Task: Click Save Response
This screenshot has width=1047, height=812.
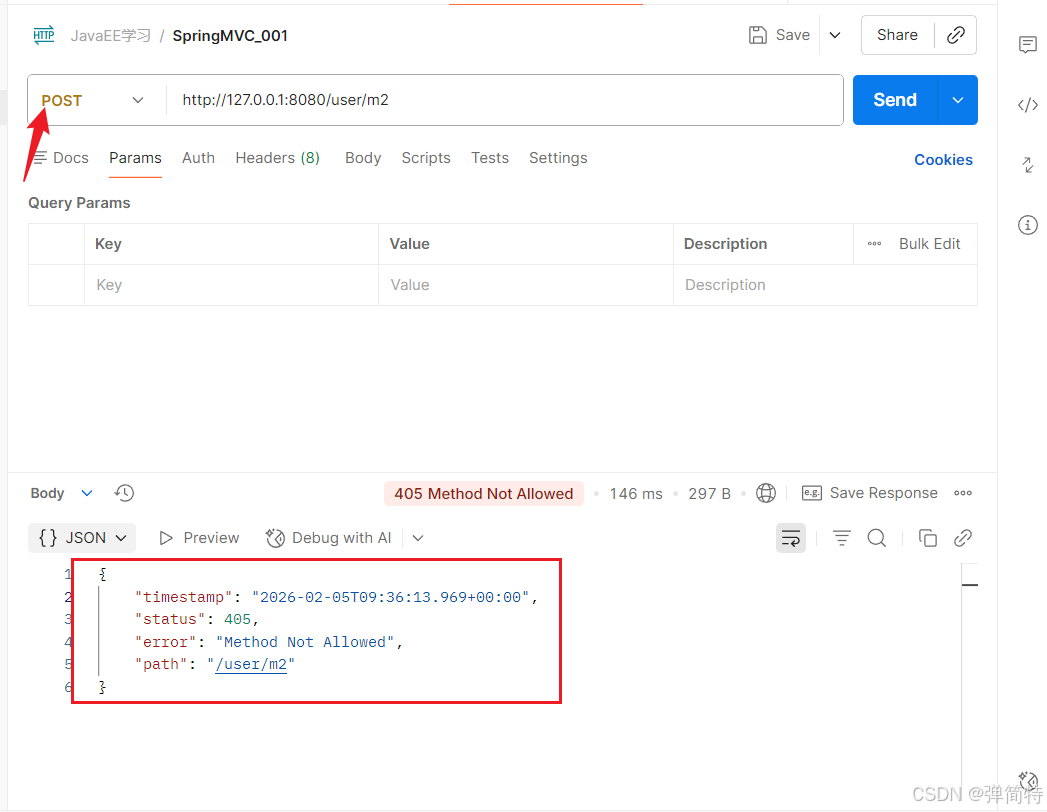Action: point(883,493)
